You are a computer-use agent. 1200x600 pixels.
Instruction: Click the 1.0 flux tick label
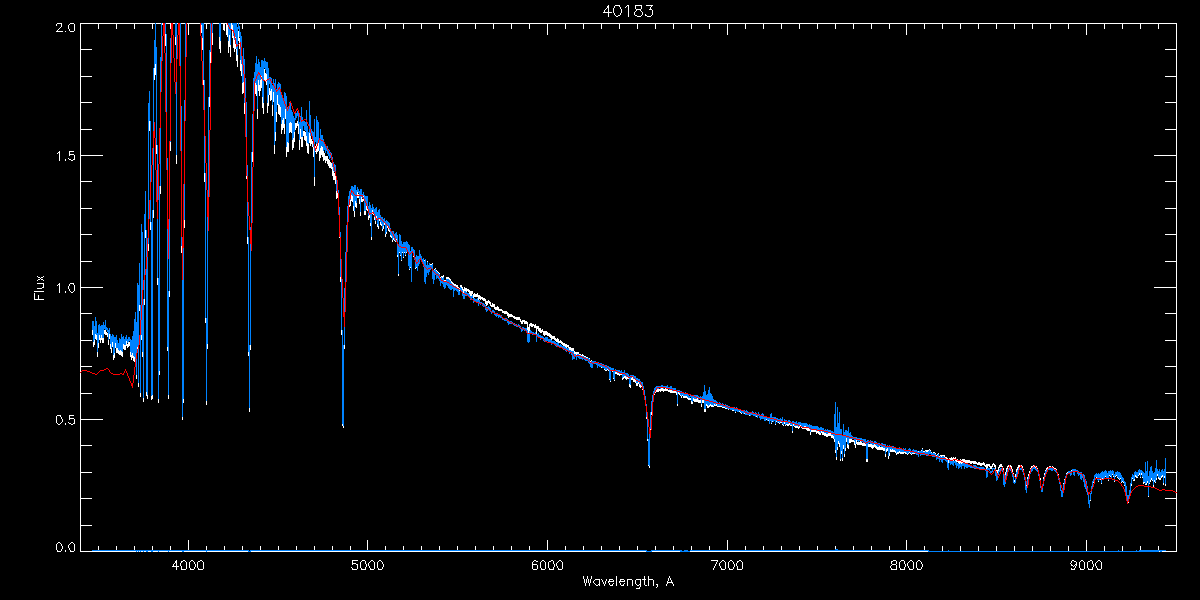pyautogui.click(x=64, y=288)
